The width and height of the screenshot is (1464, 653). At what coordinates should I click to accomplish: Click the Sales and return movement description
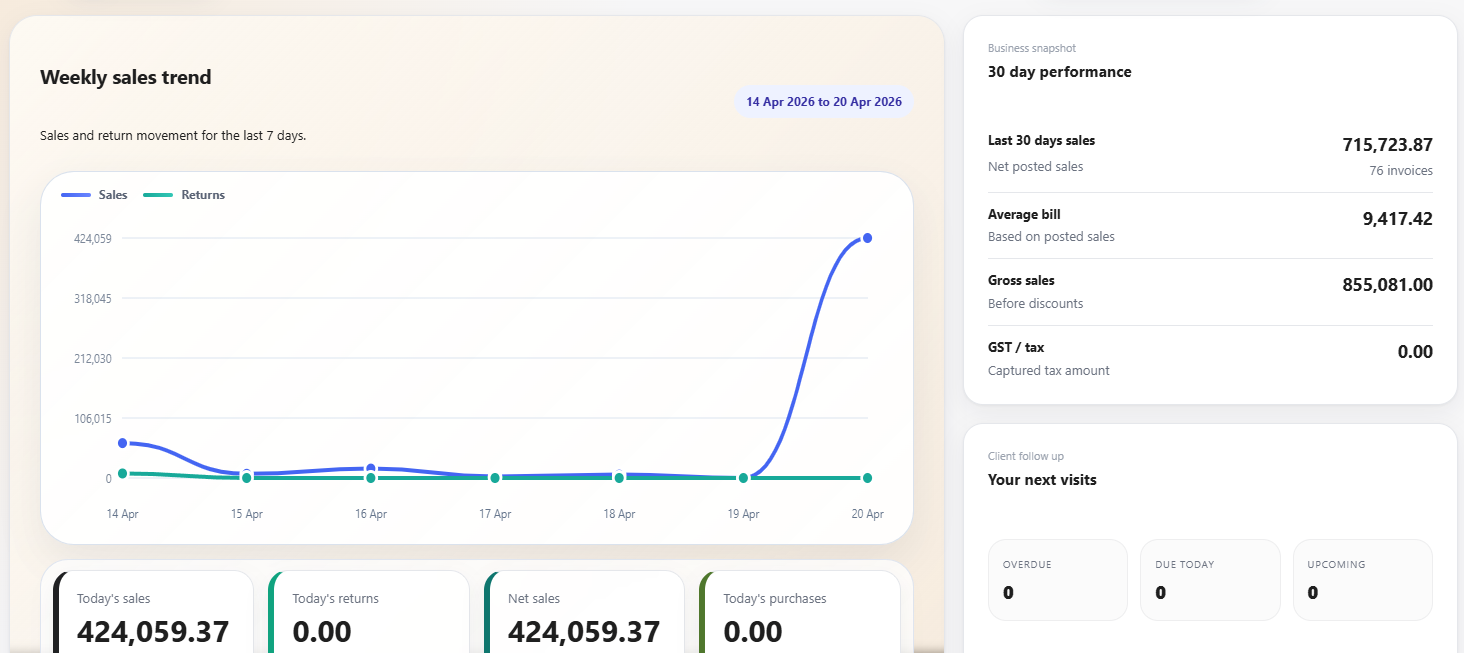pos(173,136)
